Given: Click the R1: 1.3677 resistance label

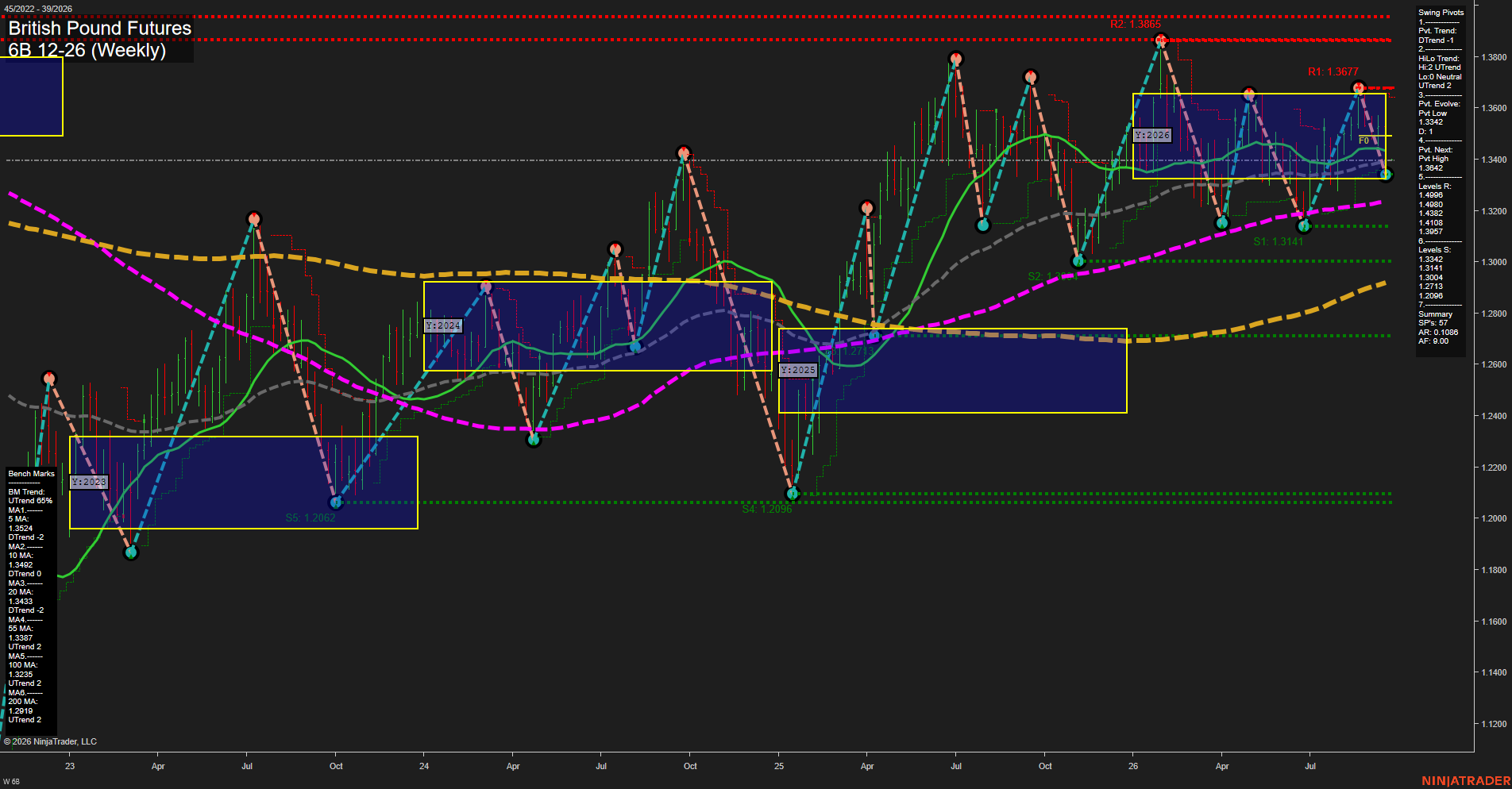Looking at the screenshot, I should tap(1333, 71).
